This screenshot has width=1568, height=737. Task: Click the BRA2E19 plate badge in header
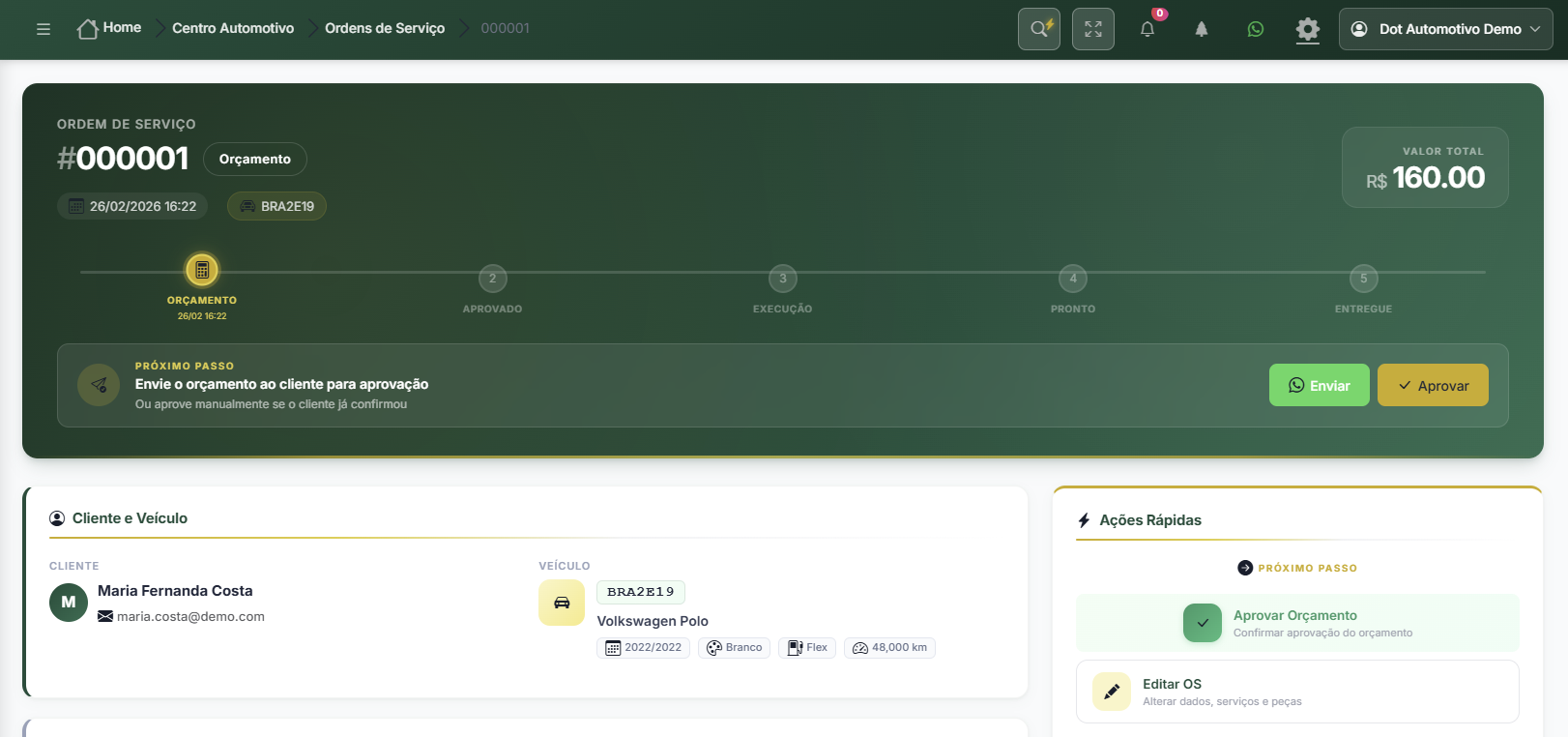pyautogui.click(x=277, y=206)
